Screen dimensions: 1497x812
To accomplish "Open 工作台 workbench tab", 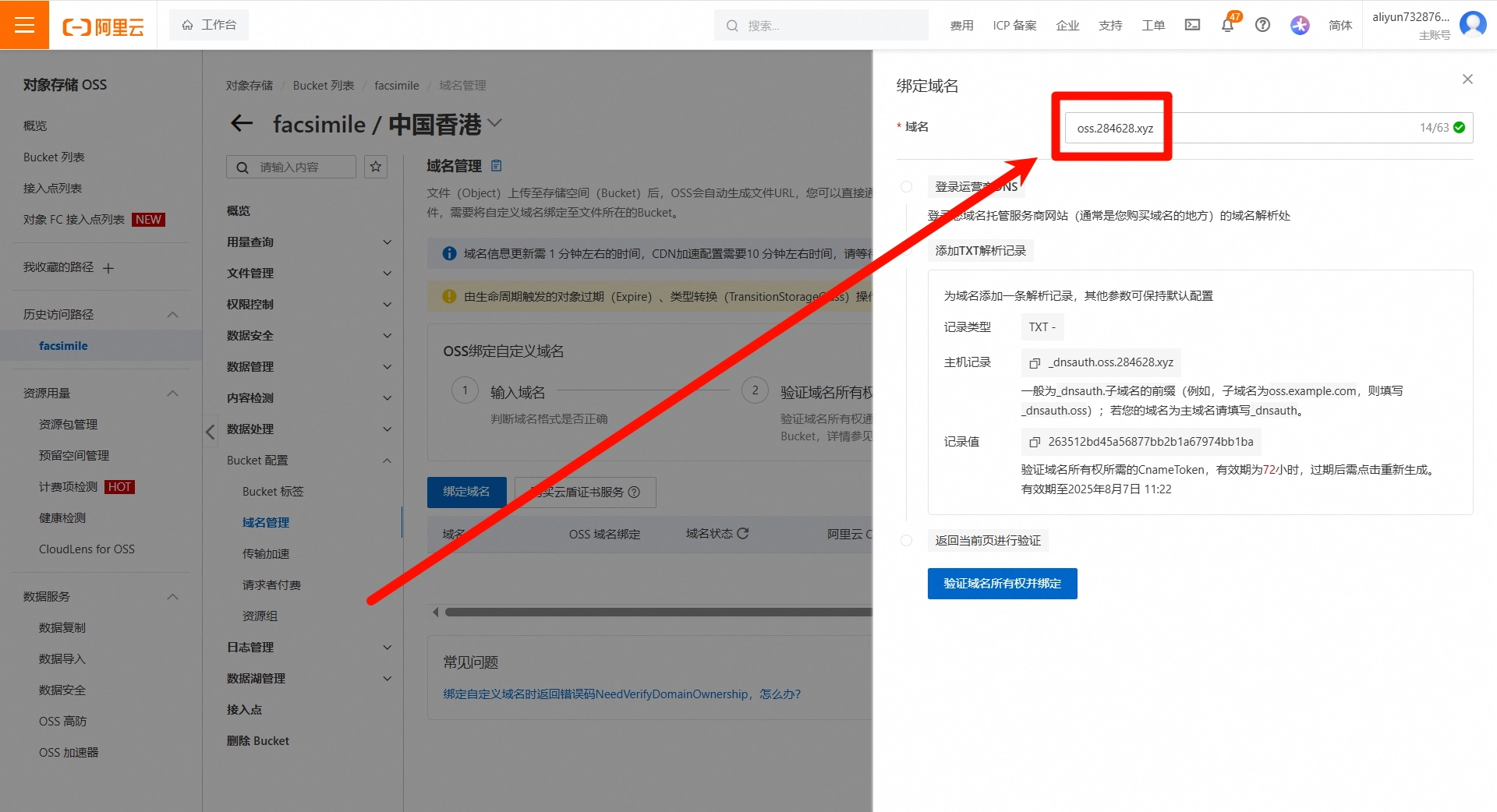I will pyautogui.click(x=209, y=25).
